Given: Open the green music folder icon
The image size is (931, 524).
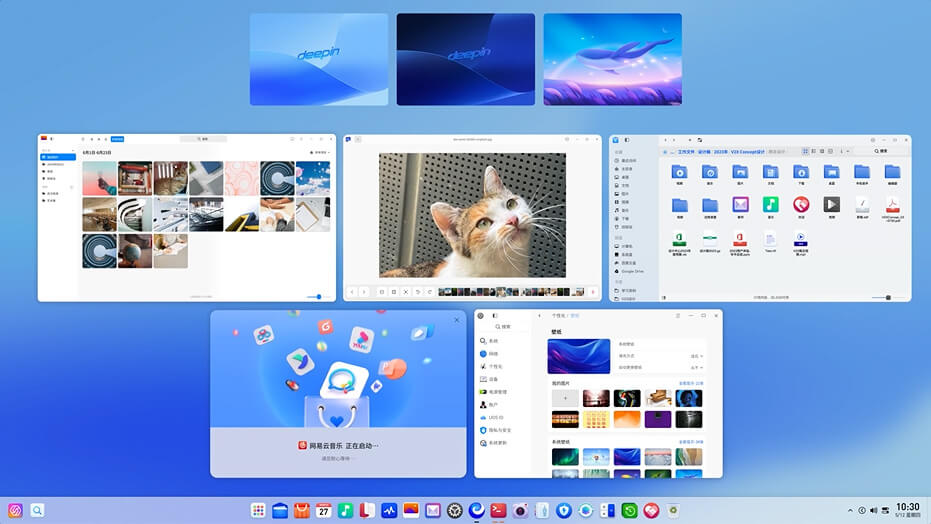Looking at the screenshot, I should tap(770, 205).
